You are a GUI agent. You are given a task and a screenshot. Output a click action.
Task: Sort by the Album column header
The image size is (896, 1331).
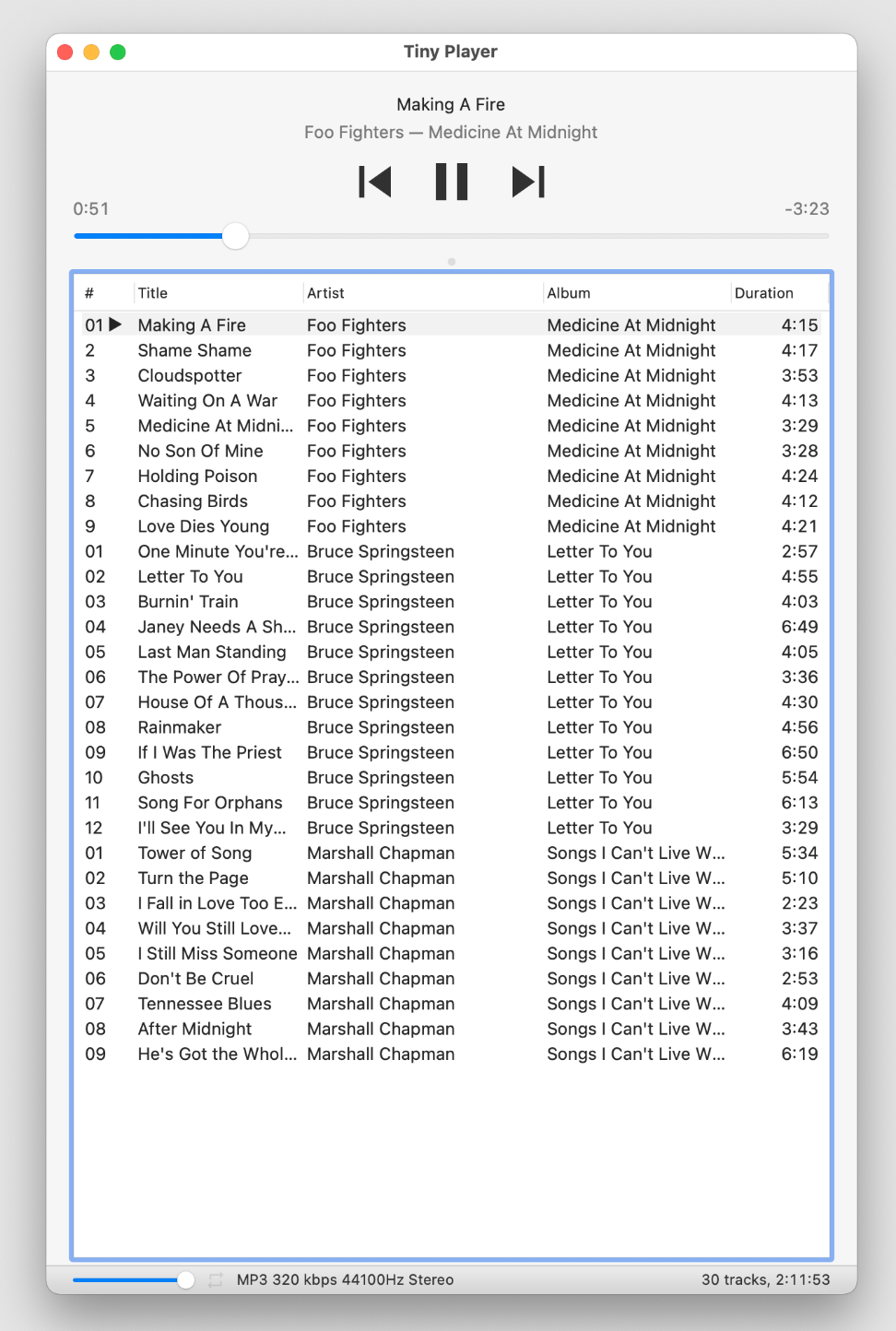click(x=569, y=293)
